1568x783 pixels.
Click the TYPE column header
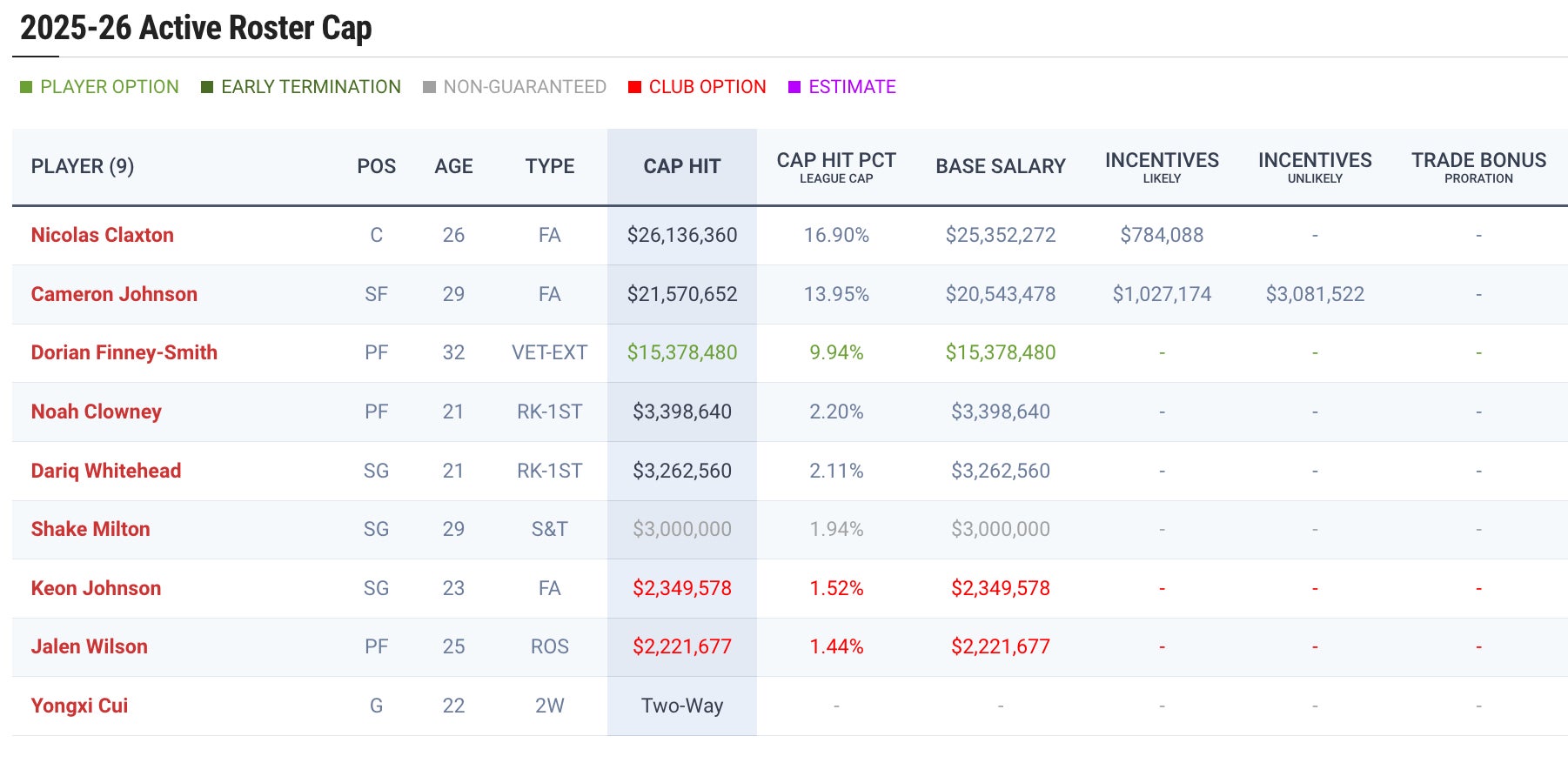coord(549,166)
